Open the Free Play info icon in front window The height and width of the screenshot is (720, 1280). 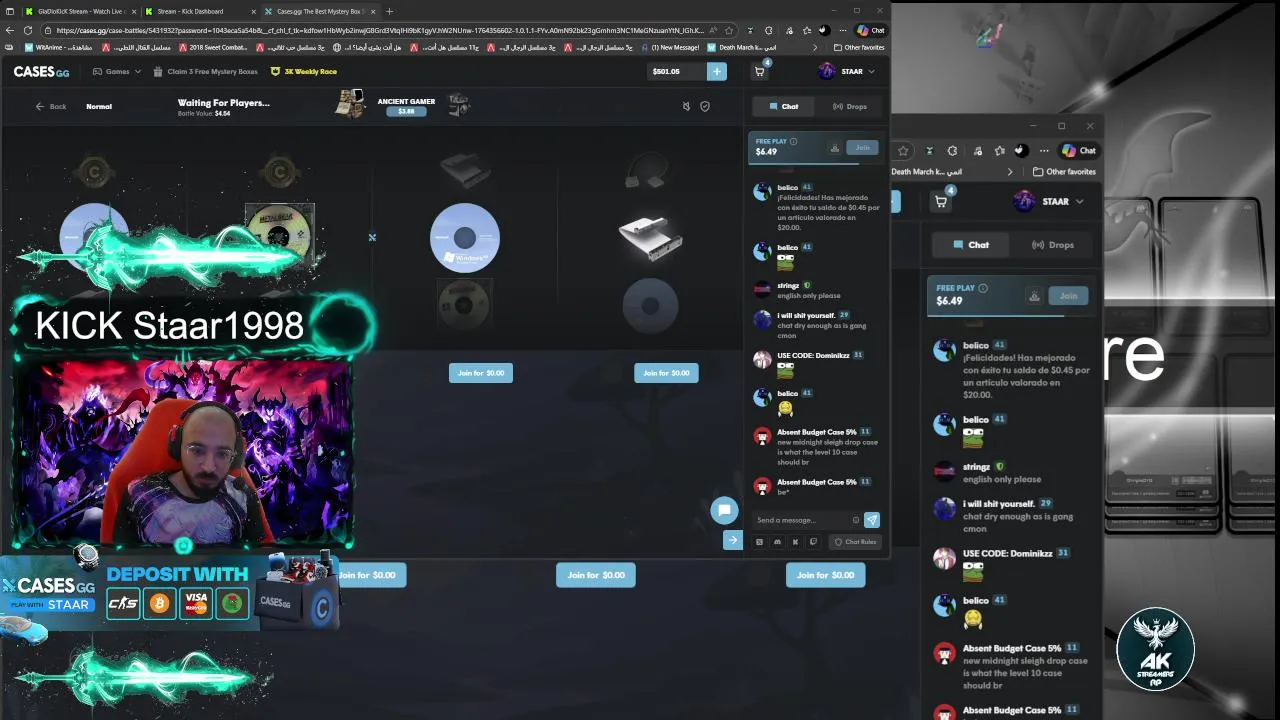coord(793,141)
